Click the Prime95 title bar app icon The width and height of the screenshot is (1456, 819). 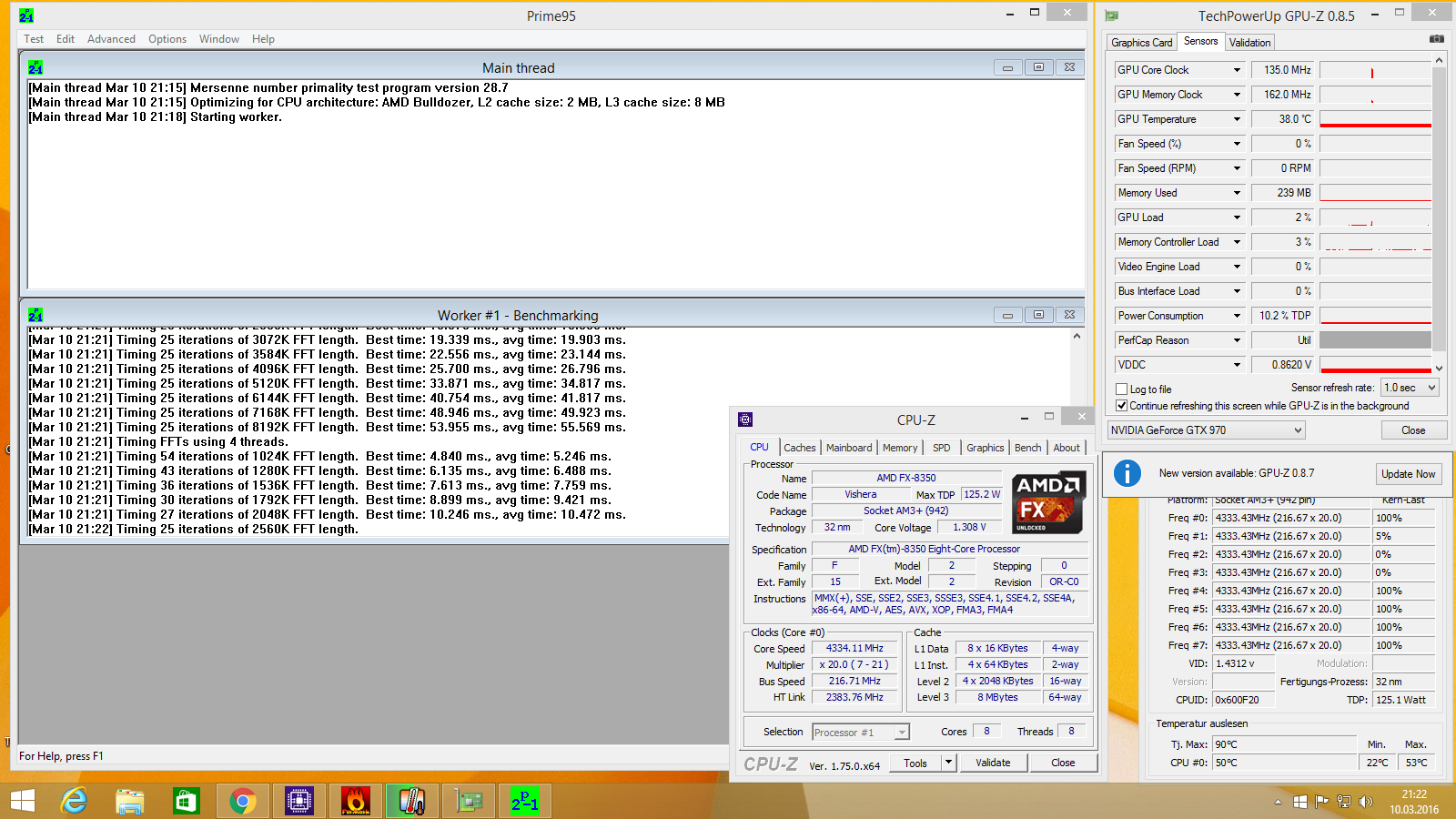tap(26, 15)
